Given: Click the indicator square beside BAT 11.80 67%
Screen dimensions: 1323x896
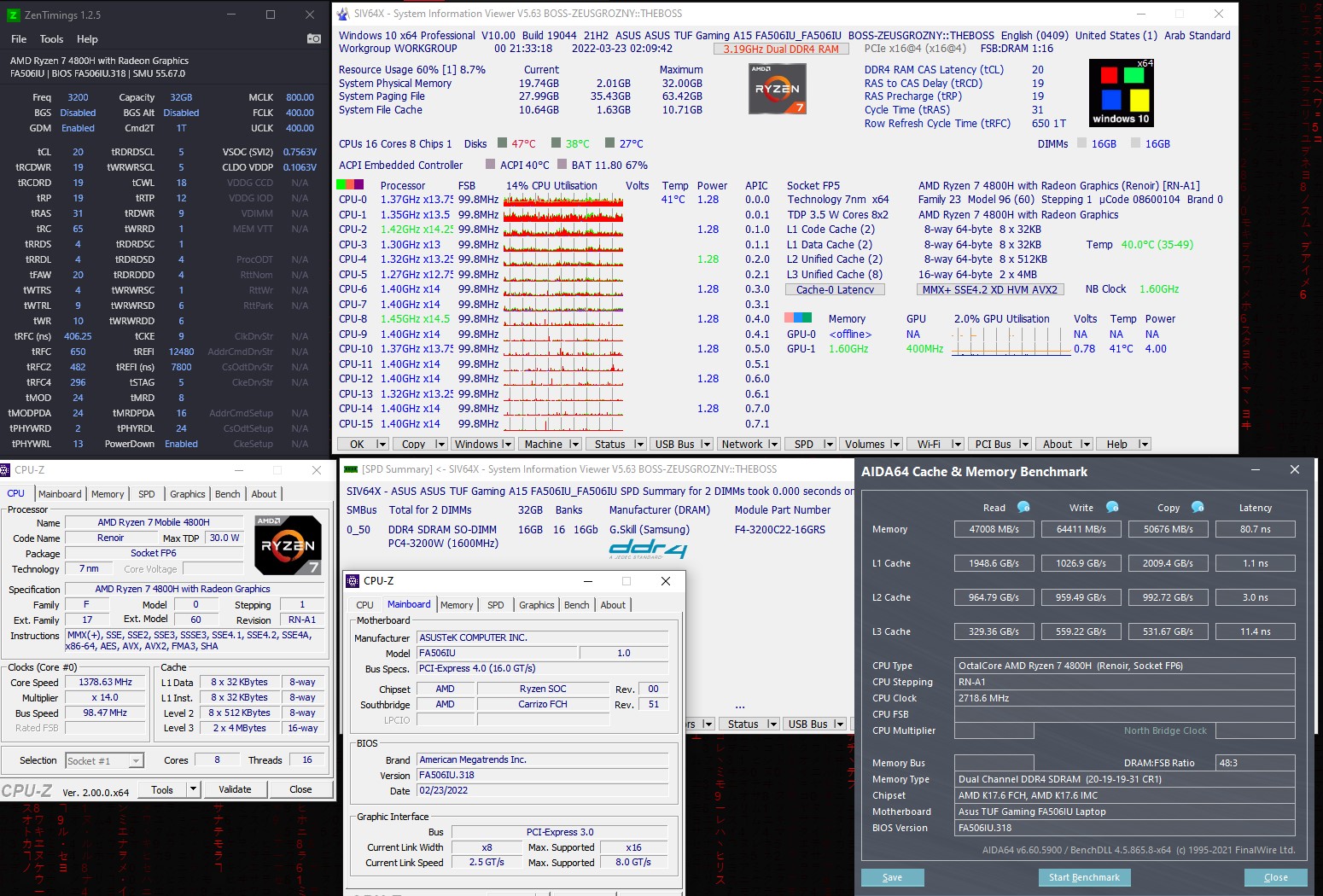Looking at the screenshot, I should (562, 165).
